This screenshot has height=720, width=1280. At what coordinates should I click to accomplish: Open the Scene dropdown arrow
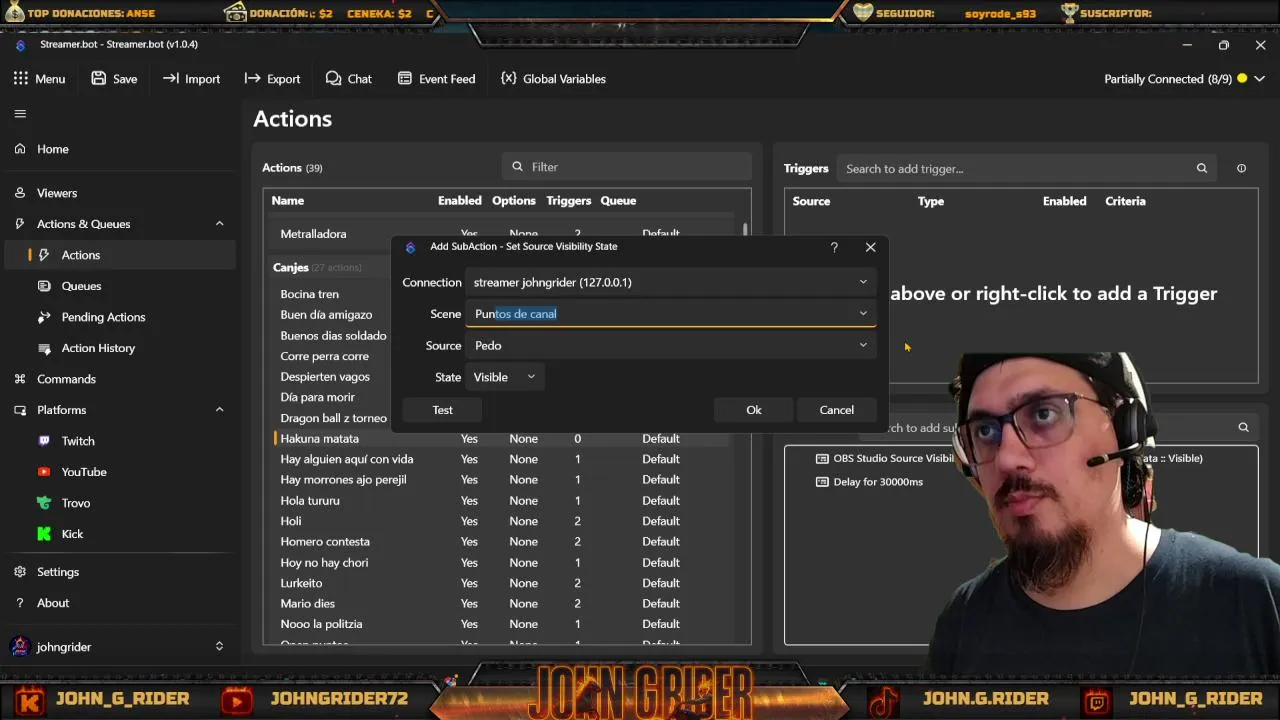(x=863, y=314)
